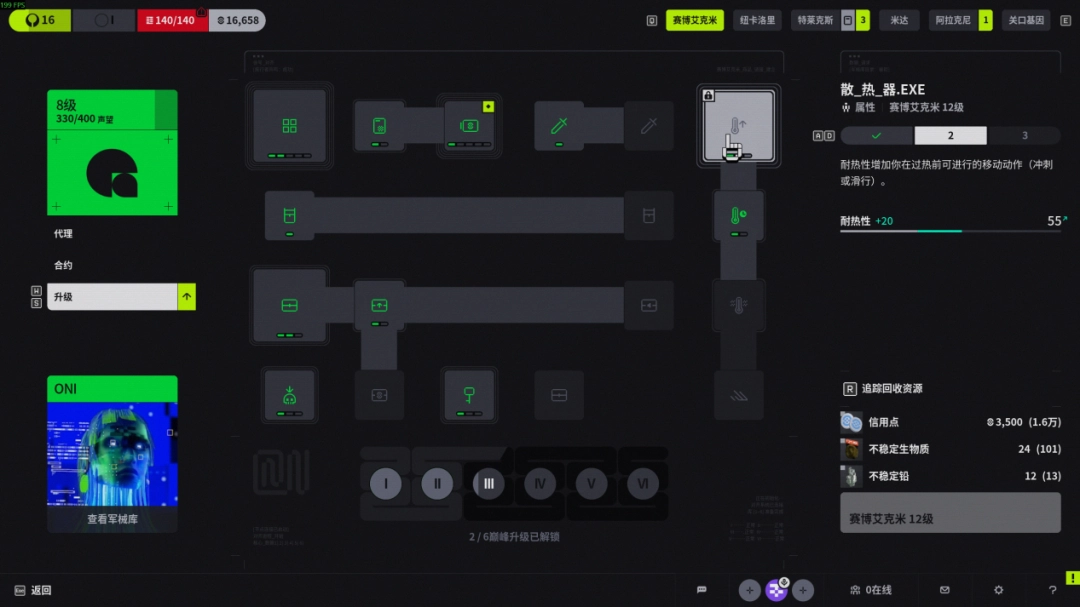Screen dimensions: 1080x607
Task: Select the four-squares grid upgrade node
Action: (x=289, y=126)
